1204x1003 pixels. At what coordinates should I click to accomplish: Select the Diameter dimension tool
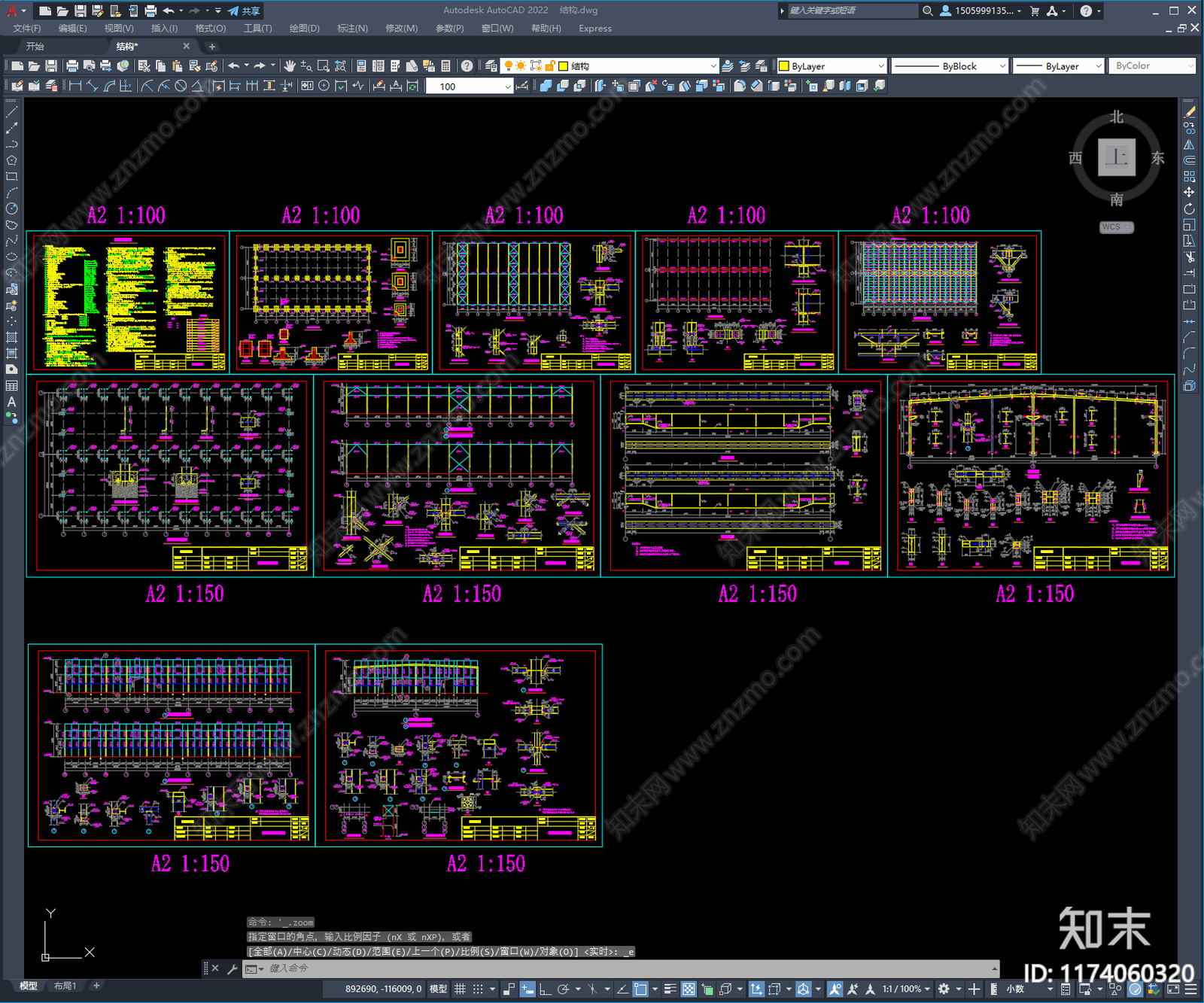181,86
